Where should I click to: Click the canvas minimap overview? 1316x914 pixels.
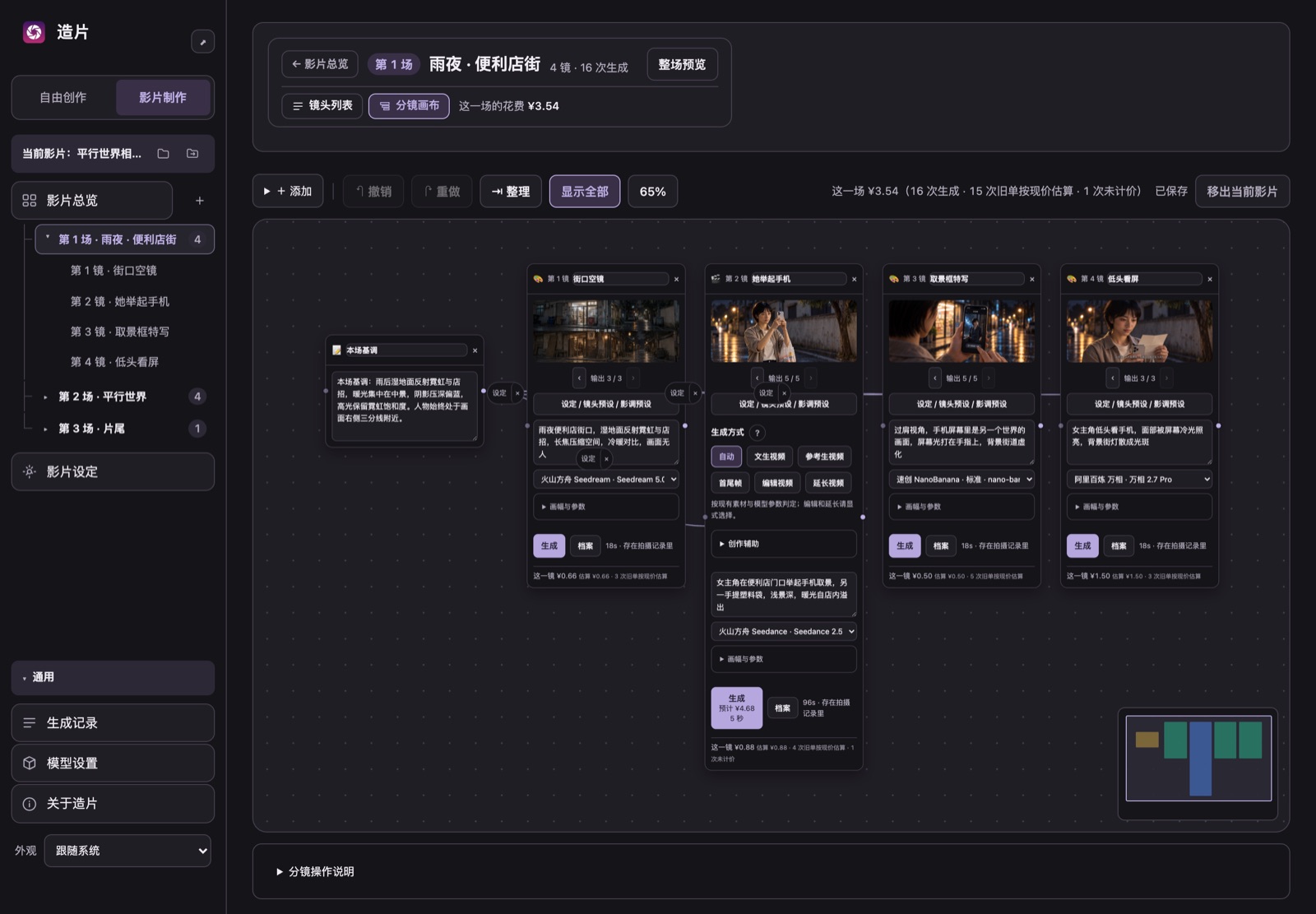pos(1198,759)
